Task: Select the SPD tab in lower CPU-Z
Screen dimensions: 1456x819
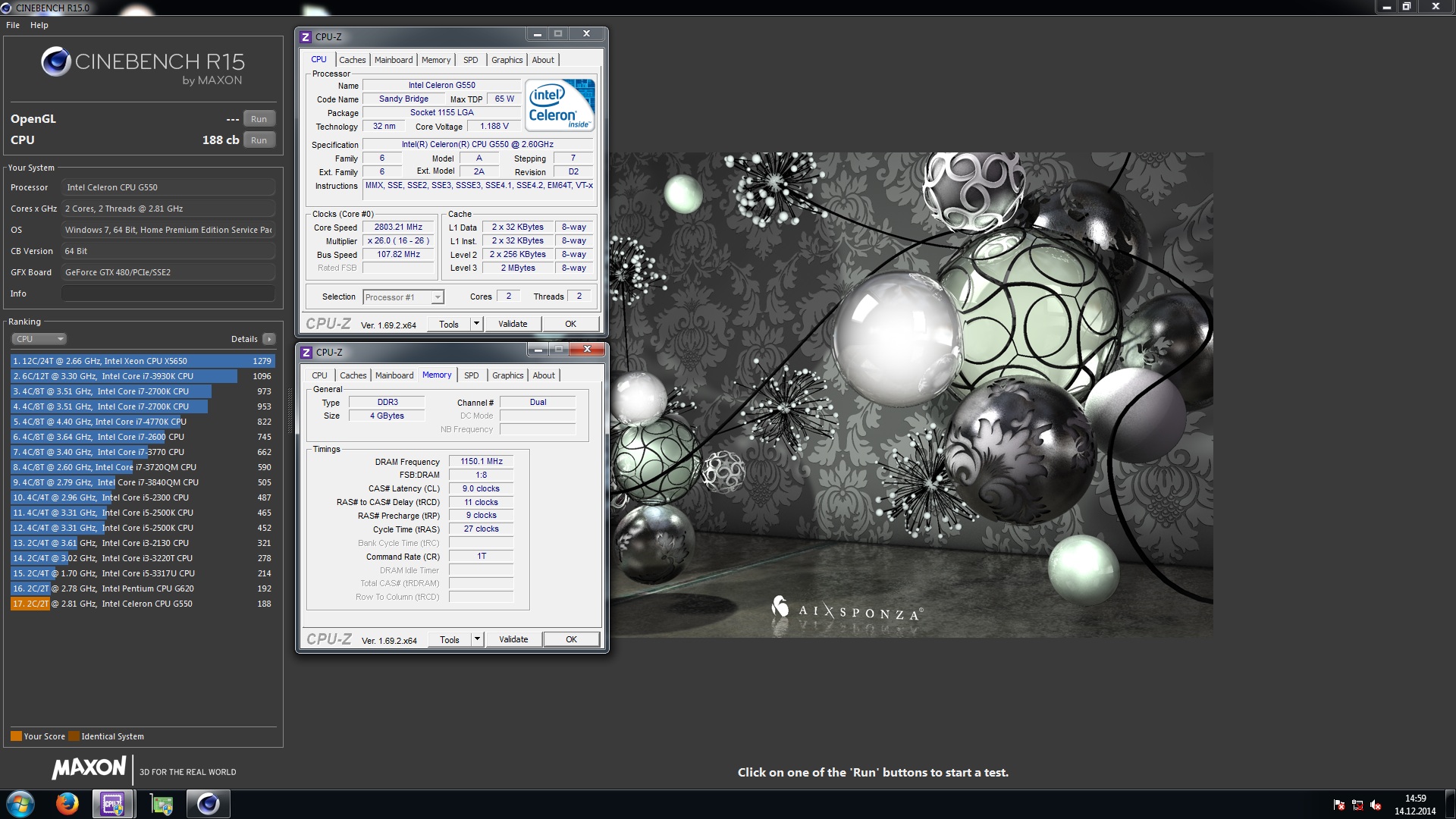Action: coord(472,375)
